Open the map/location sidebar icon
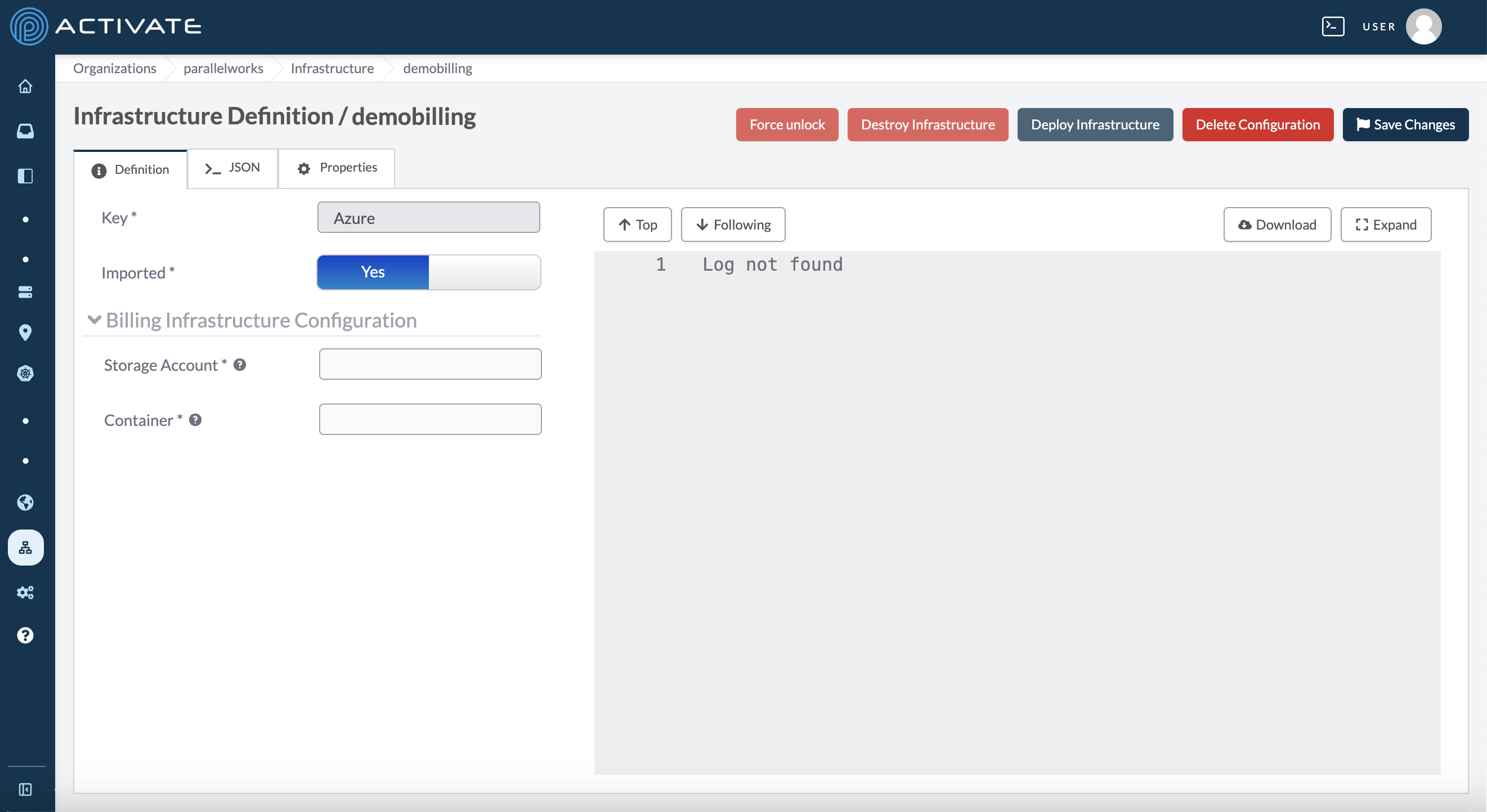 coord(27,333)
